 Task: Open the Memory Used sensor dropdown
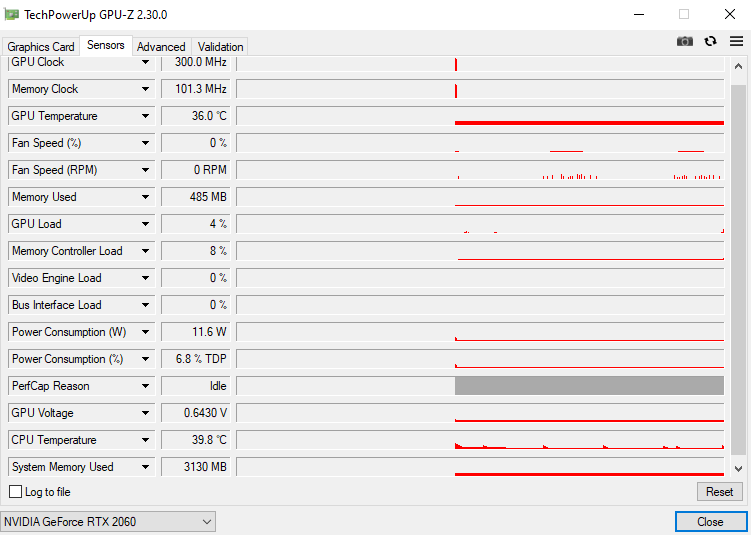145,197
